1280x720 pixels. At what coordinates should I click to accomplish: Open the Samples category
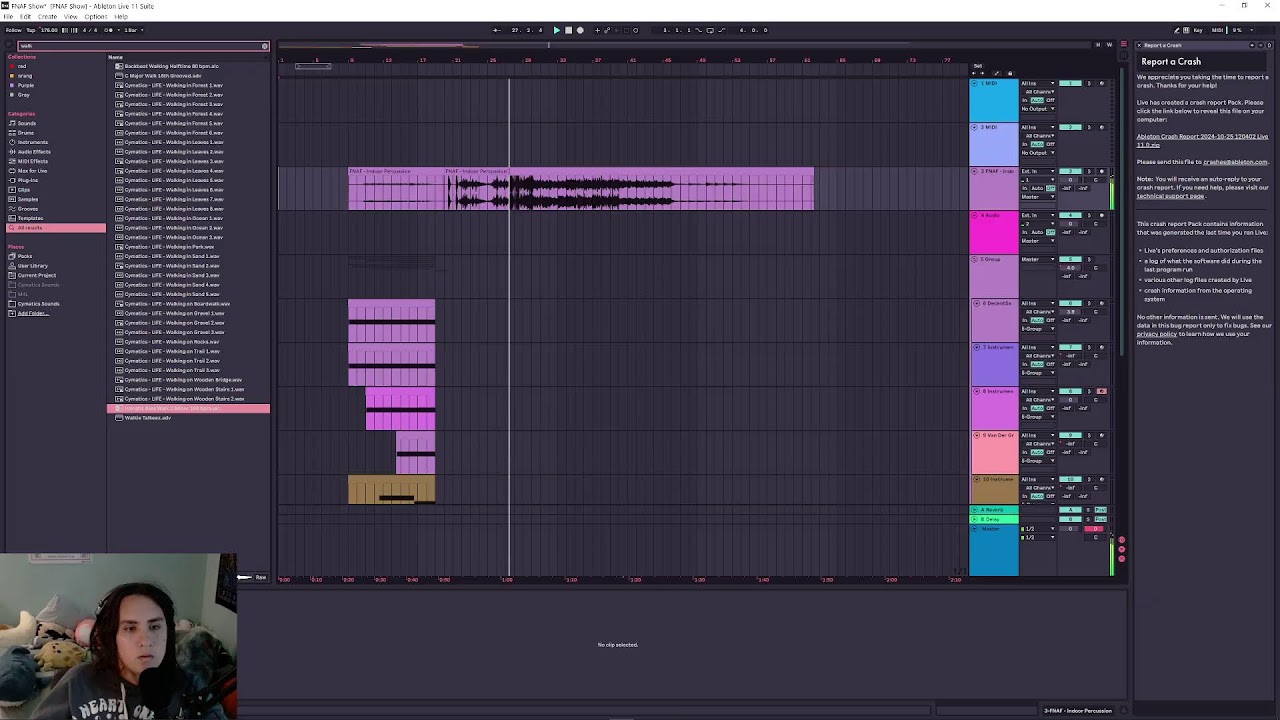28,199
